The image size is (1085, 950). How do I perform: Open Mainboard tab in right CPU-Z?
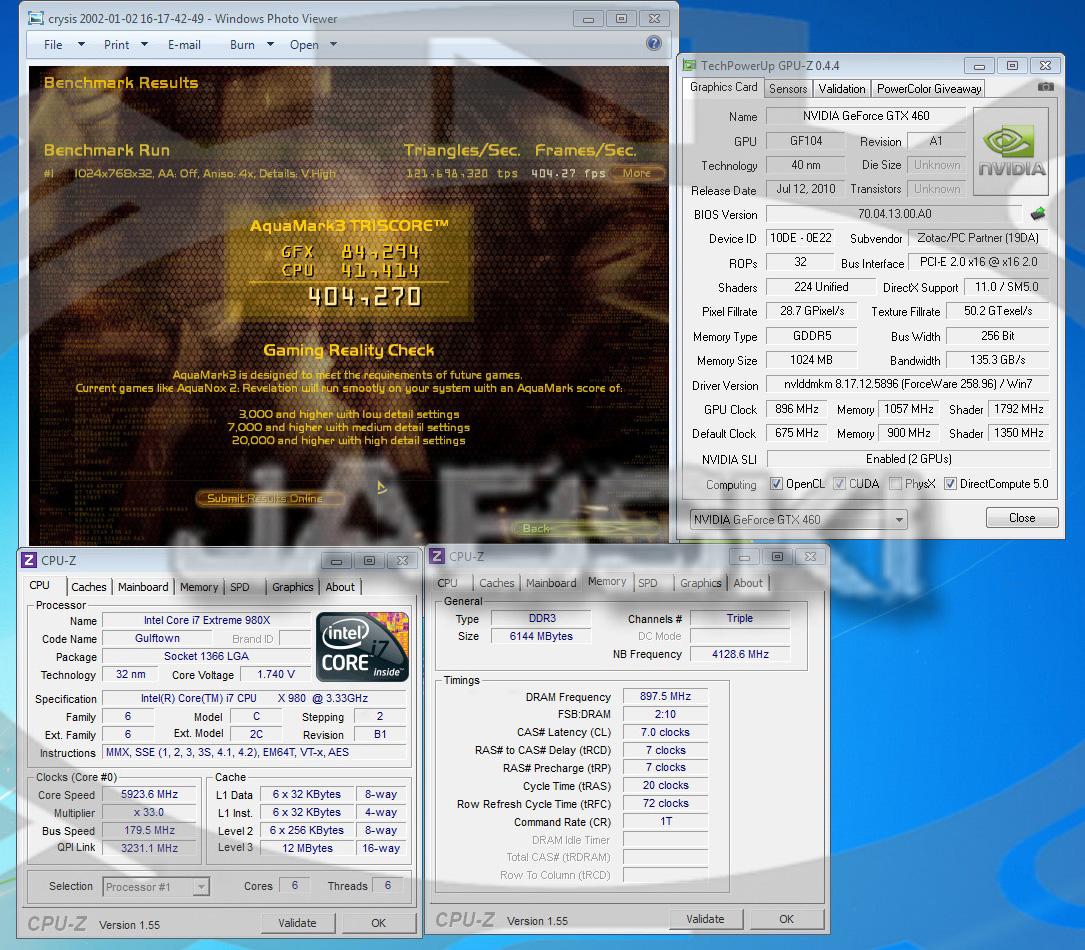click(551, 583)
